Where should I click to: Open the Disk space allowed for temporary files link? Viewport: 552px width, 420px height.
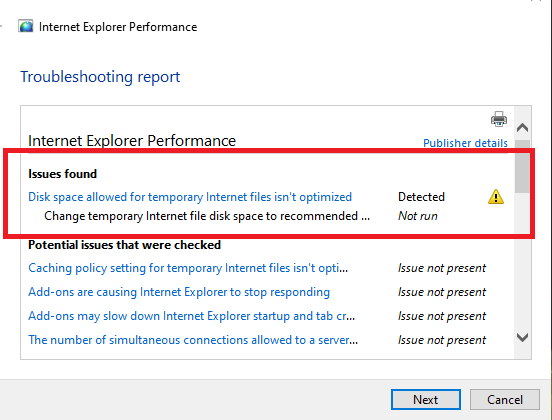pos(190,197)
